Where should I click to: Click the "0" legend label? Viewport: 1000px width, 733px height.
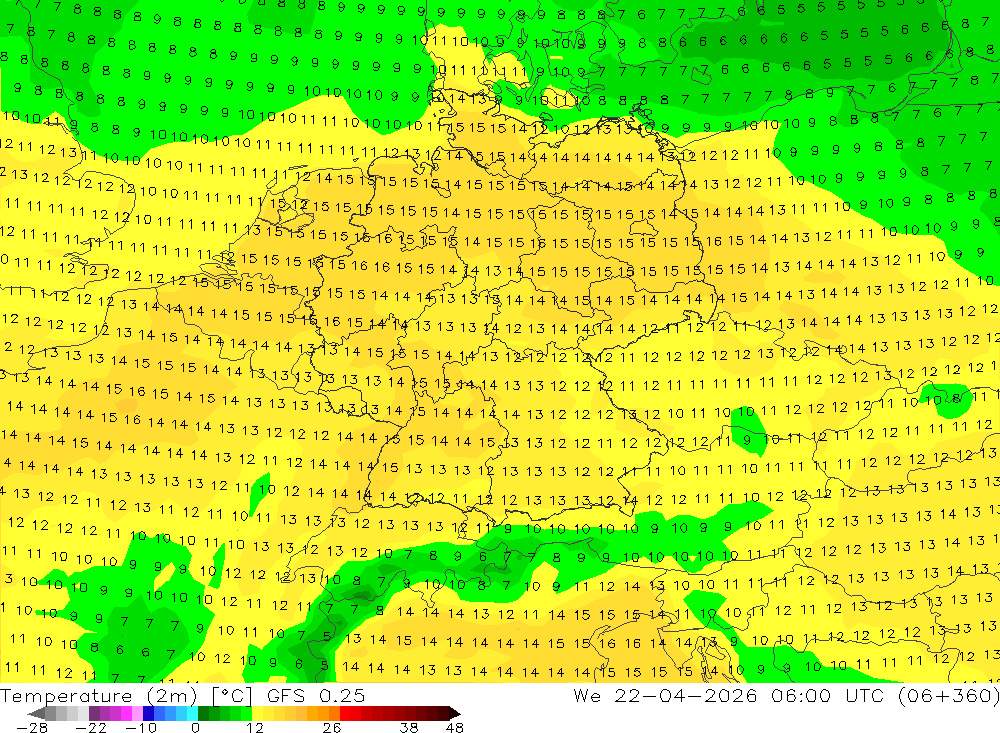(195, 728)
